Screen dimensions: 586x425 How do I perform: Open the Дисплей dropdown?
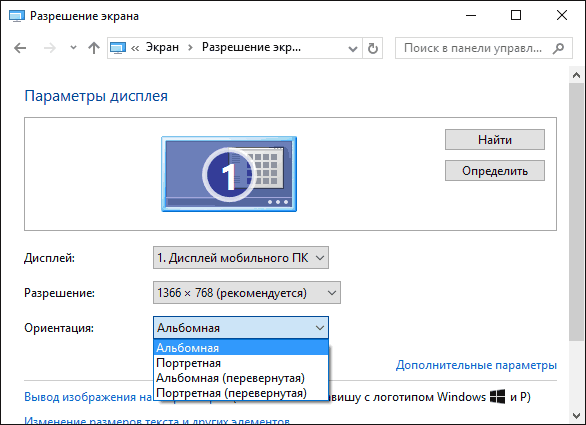241,258
